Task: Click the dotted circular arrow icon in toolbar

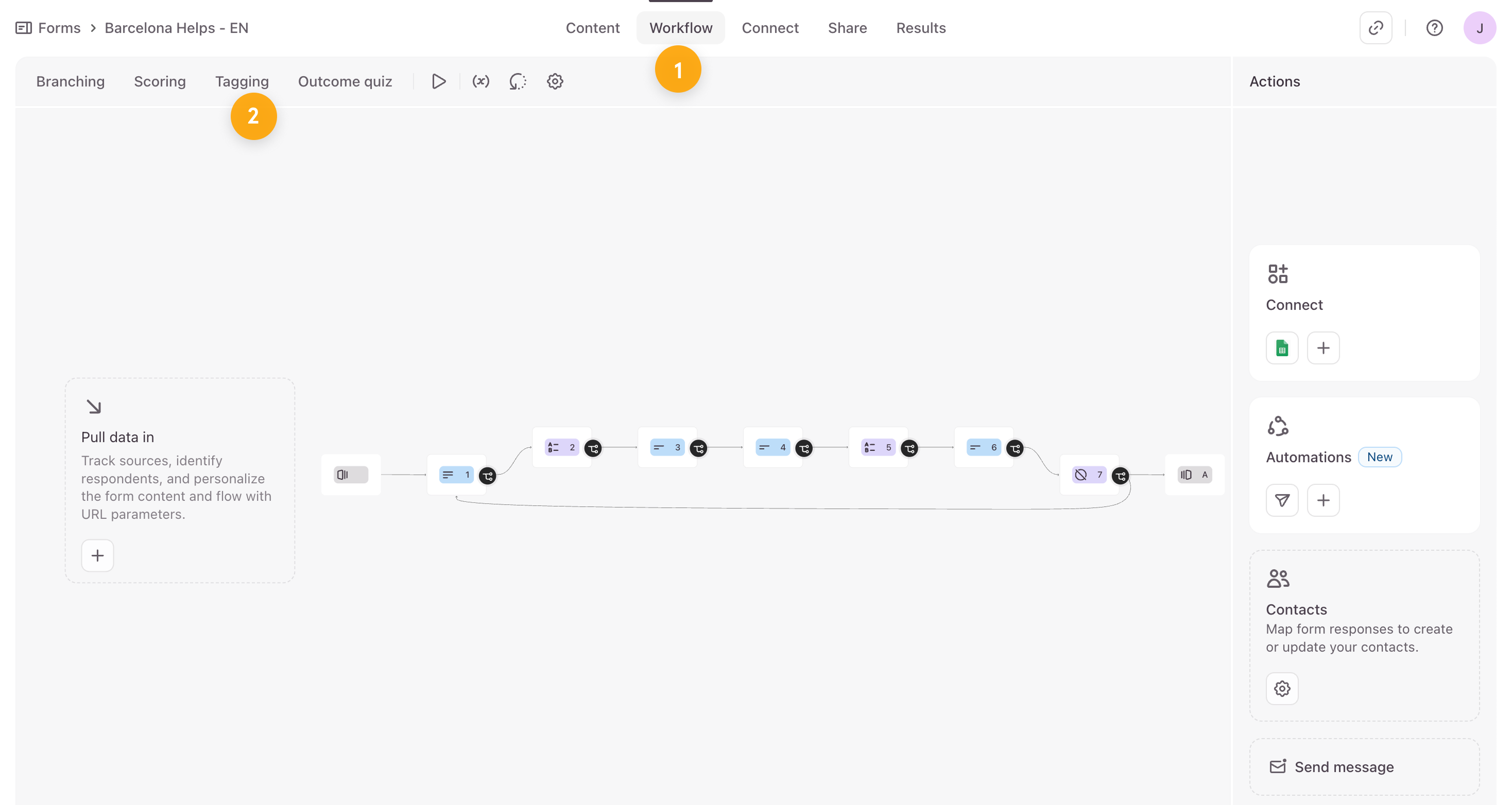Action: 518,81
